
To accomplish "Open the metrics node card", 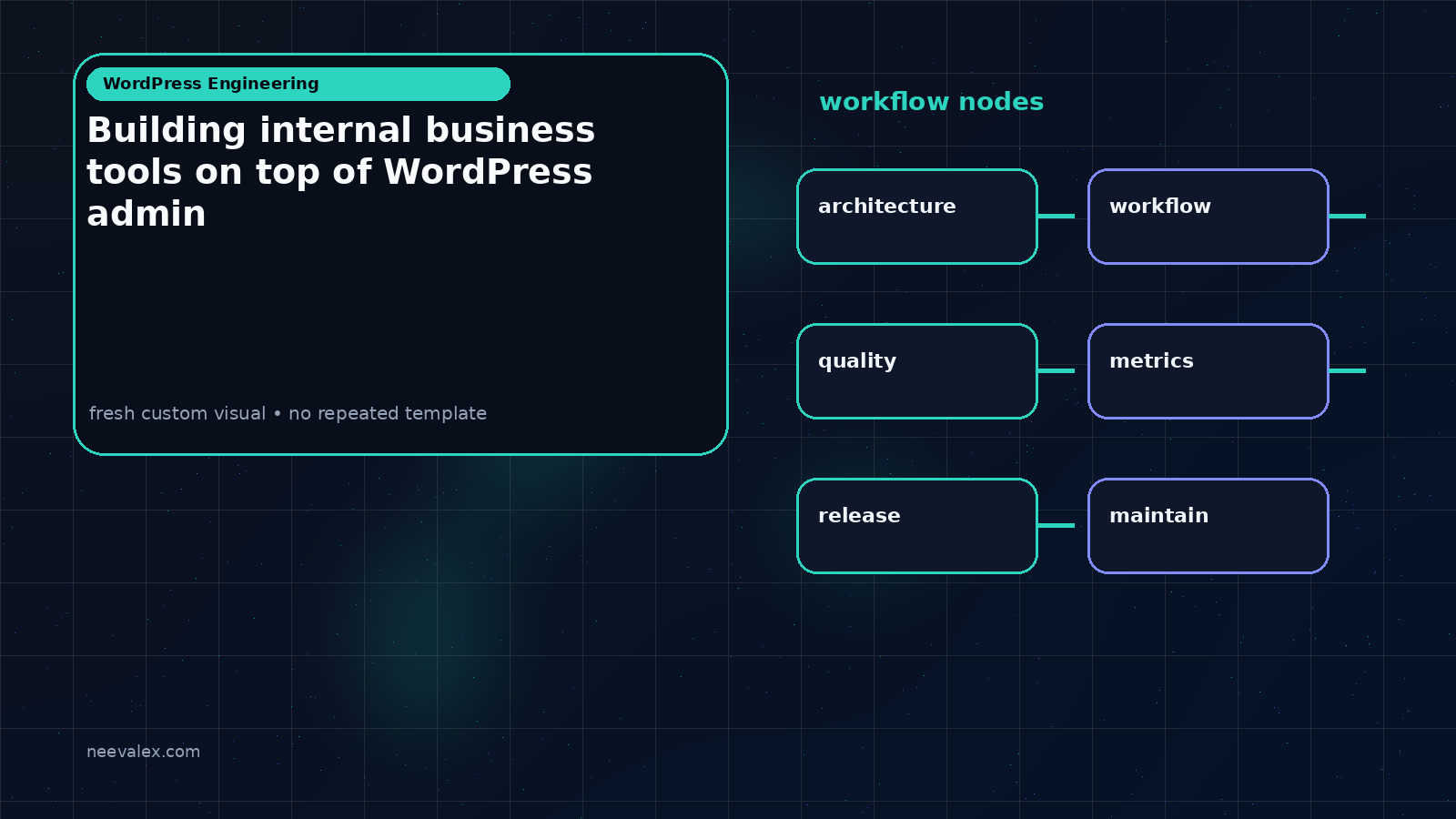I will tap(1208, 371).
